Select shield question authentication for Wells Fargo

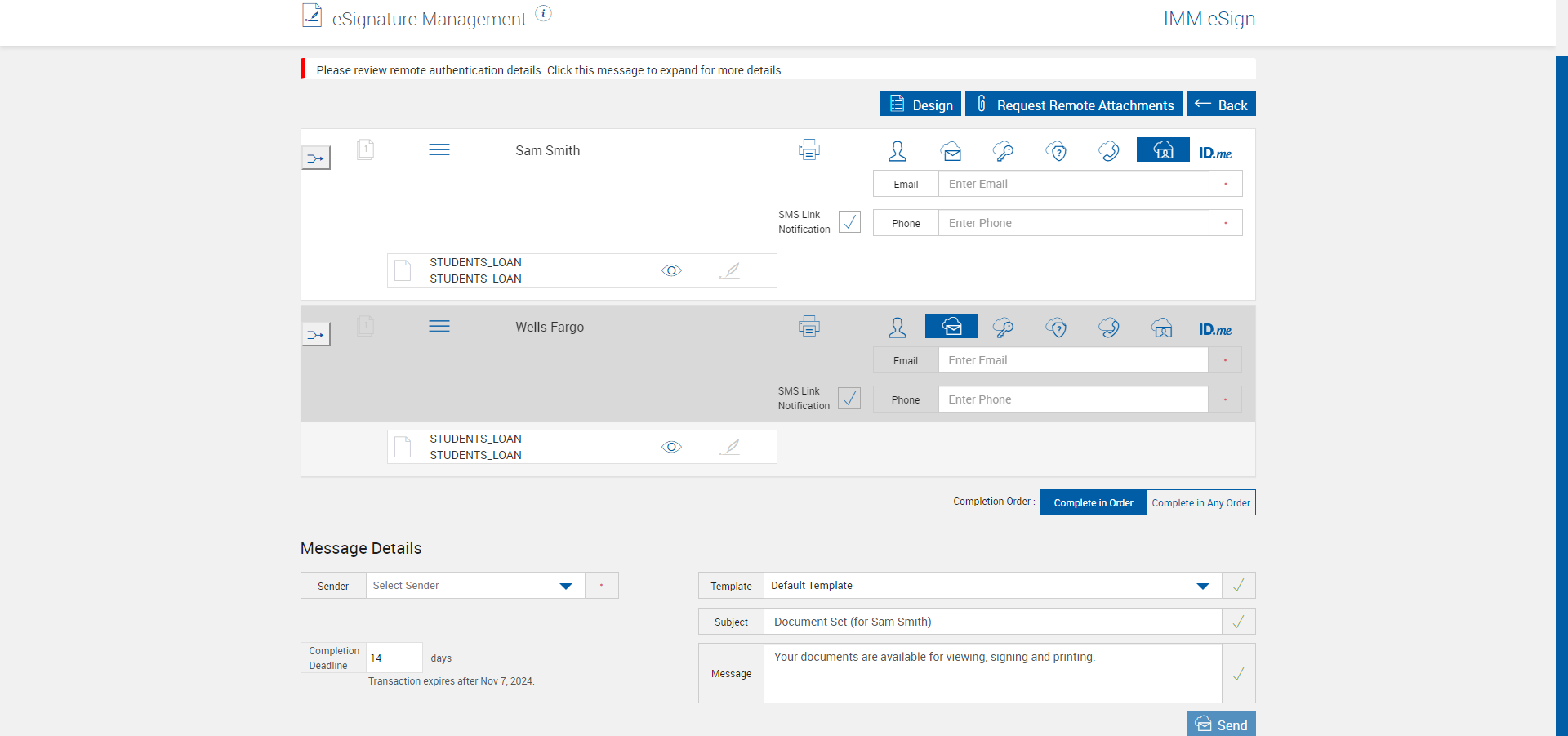coord(1057,328)
